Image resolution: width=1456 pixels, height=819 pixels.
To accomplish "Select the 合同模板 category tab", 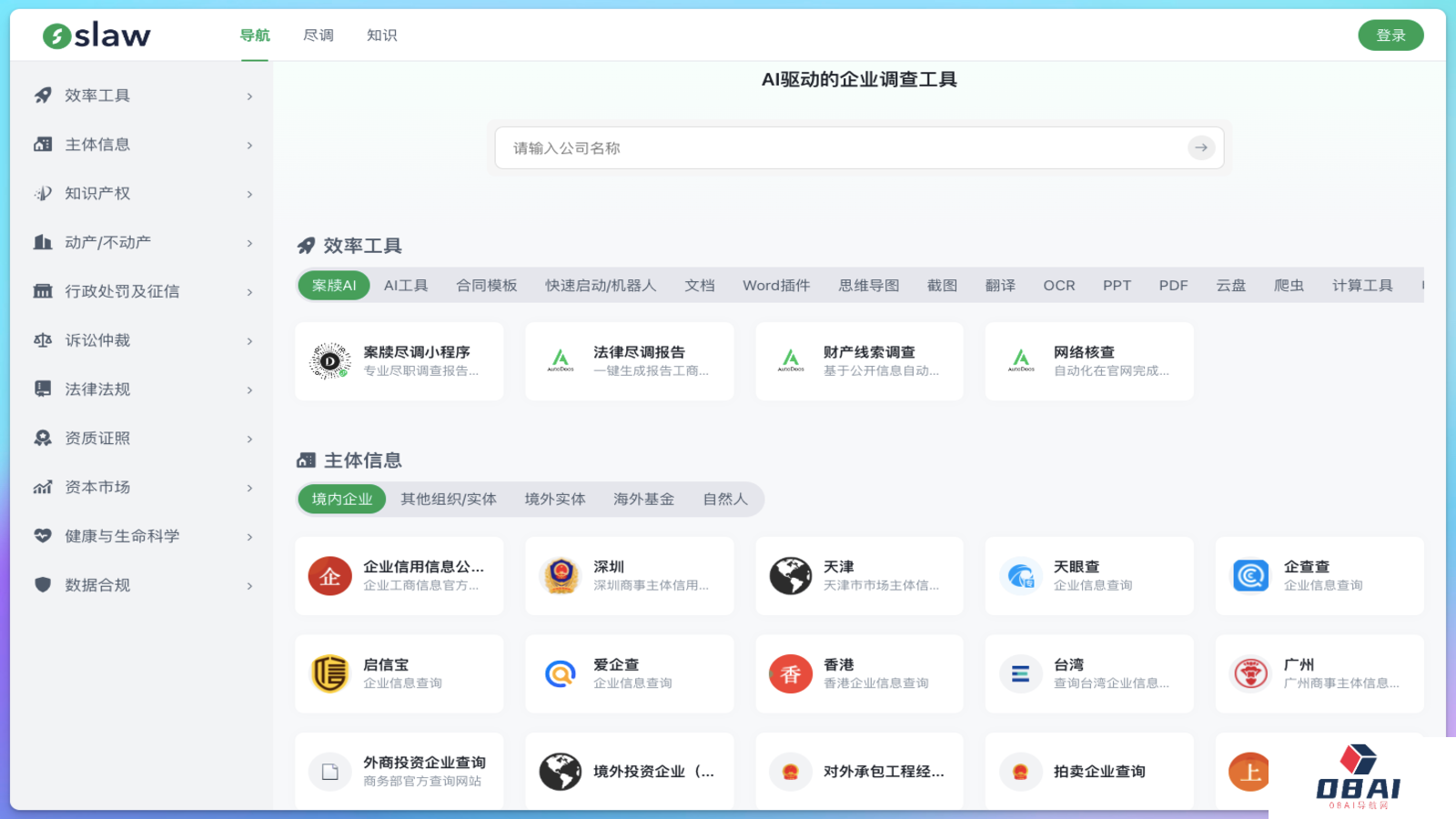I will [x=486, y=286].
